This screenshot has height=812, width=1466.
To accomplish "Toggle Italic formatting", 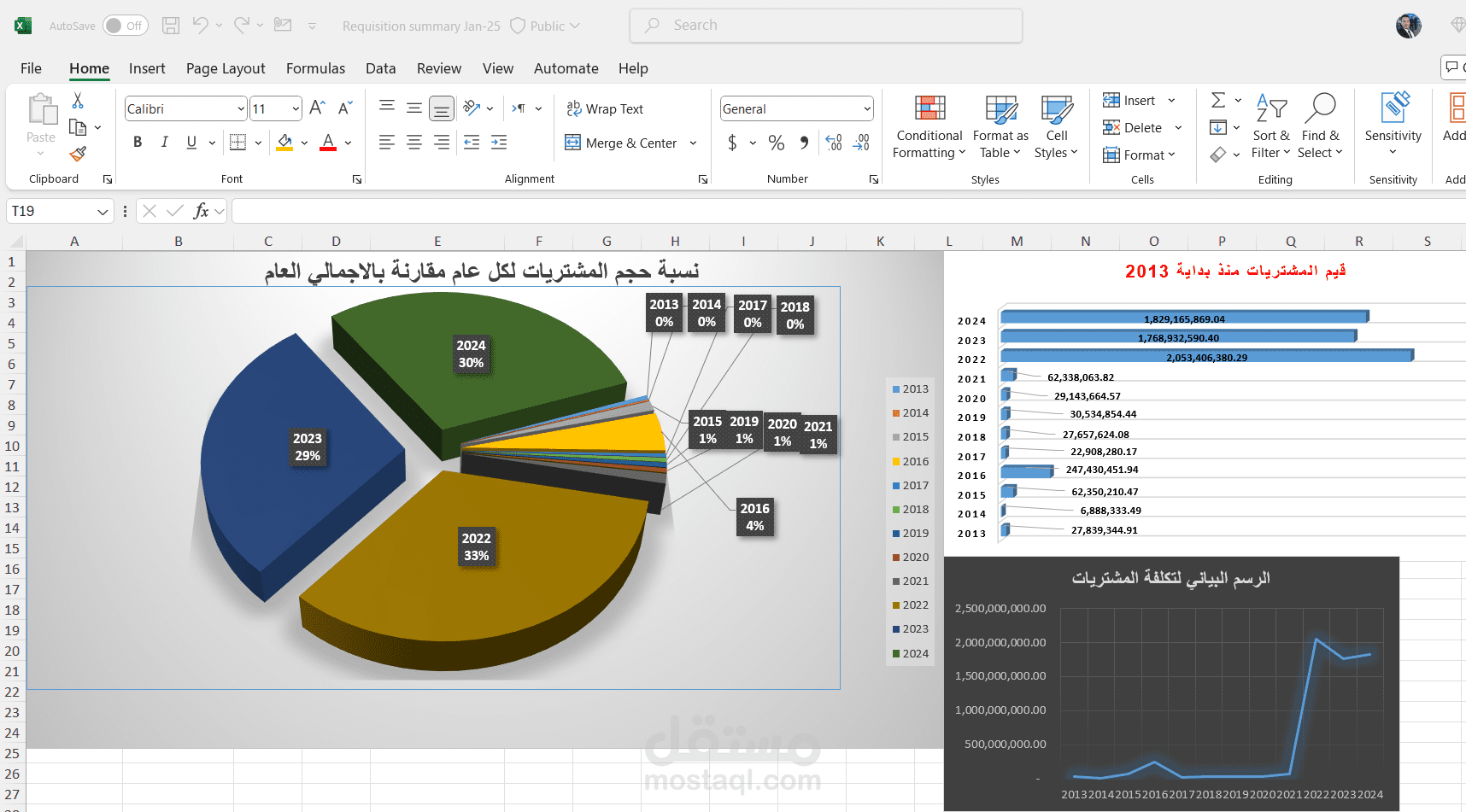I will tap(164, 143).
